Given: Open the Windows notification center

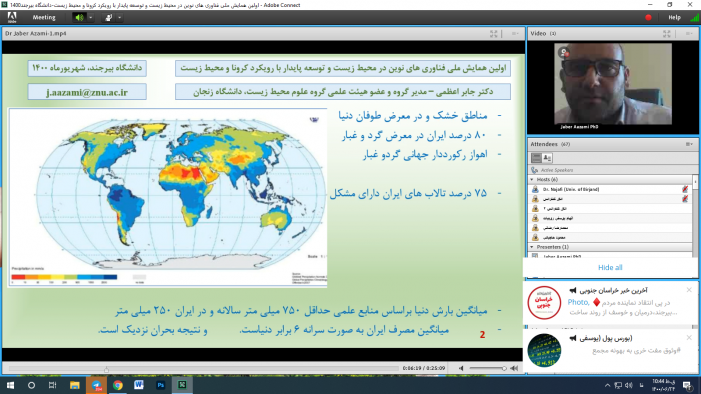Looking at the screenshot, I should point(688,385).
